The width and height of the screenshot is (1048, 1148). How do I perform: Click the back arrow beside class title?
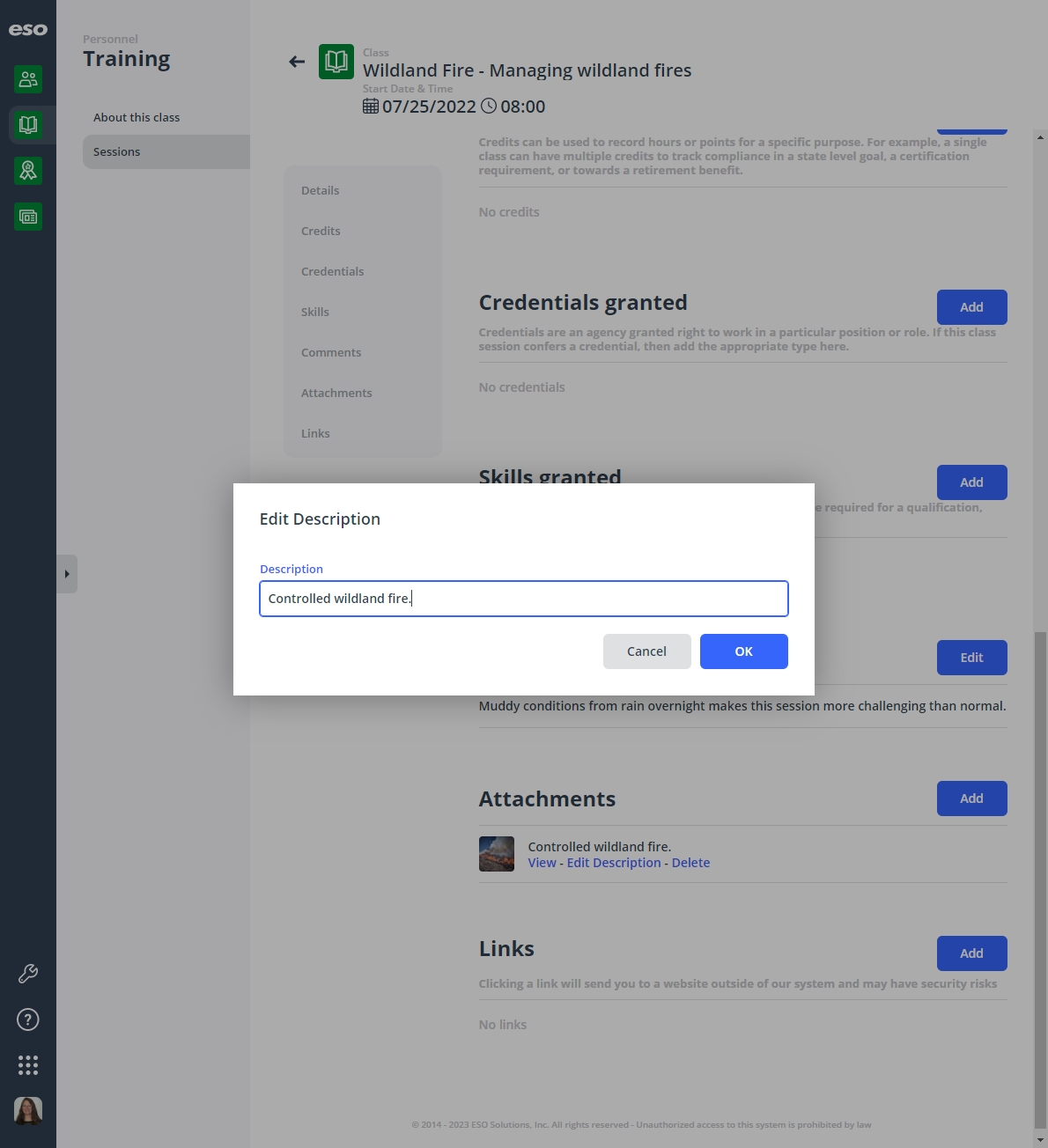pyautogui.click(x=297, y=62)
